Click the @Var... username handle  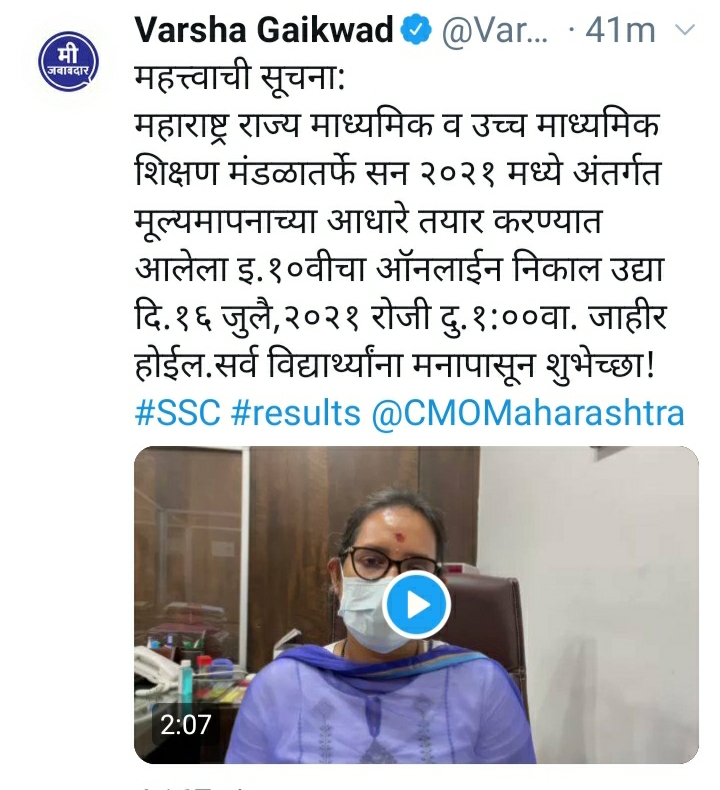point(494,31)
